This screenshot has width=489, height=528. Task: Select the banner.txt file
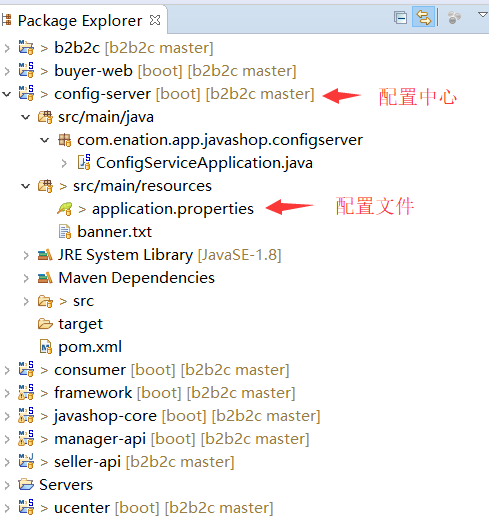(115, 232)
